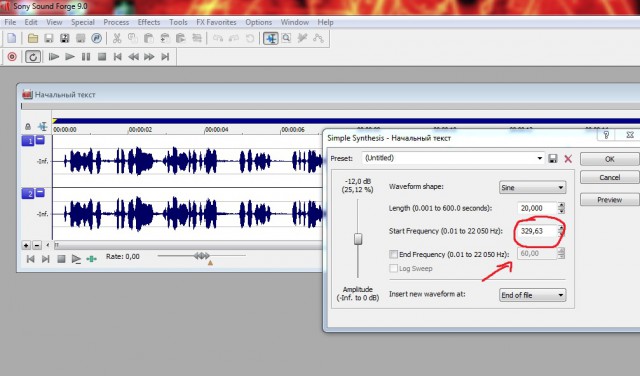Click the Save As toolbar icon

pyautogui.click(x=64, y=38)
